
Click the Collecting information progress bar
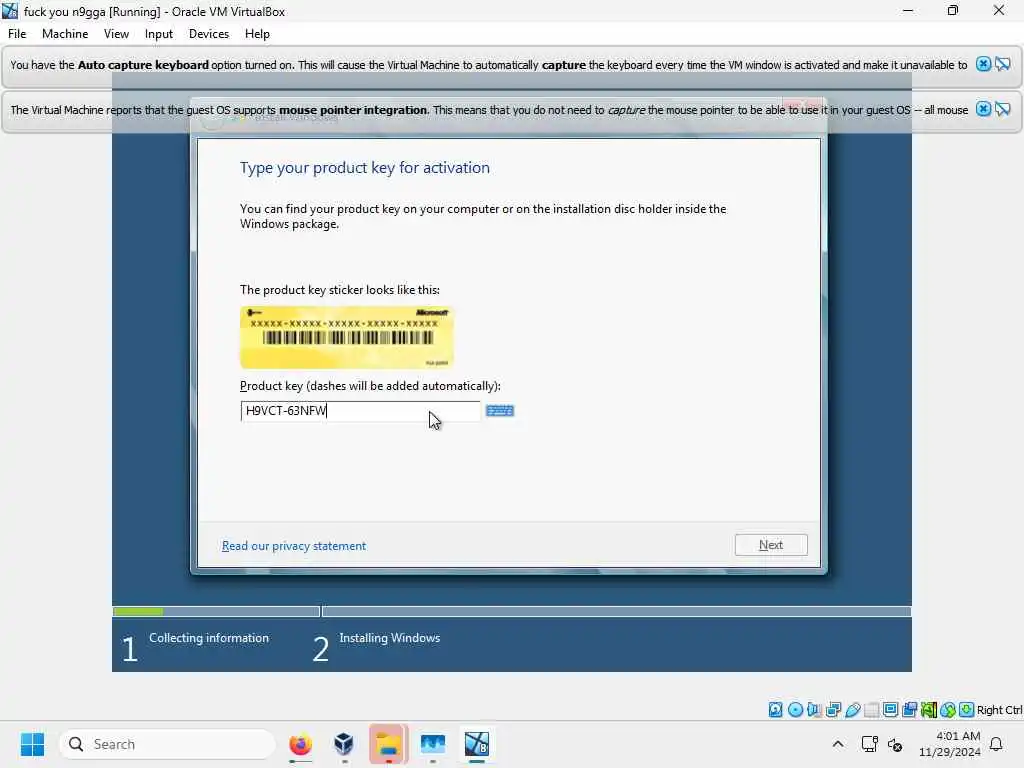point(216,611)
